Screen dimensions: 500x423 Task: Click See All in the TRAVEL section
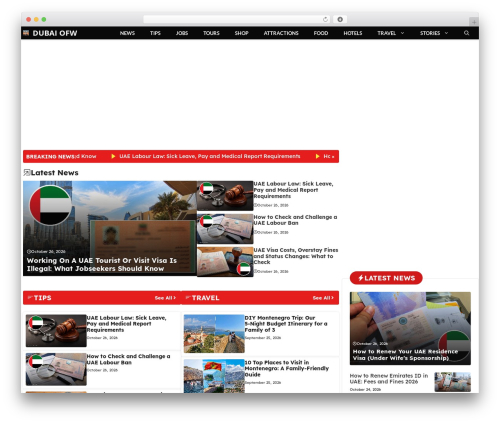[323, 298]
